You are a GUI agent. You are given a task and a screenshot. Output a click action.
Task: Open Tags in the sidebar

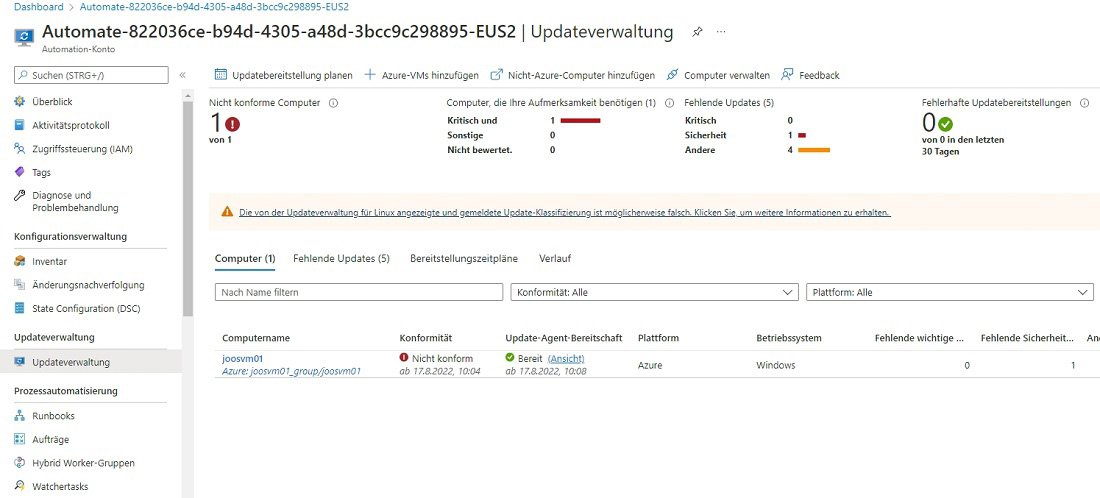(x=41, y=172)
